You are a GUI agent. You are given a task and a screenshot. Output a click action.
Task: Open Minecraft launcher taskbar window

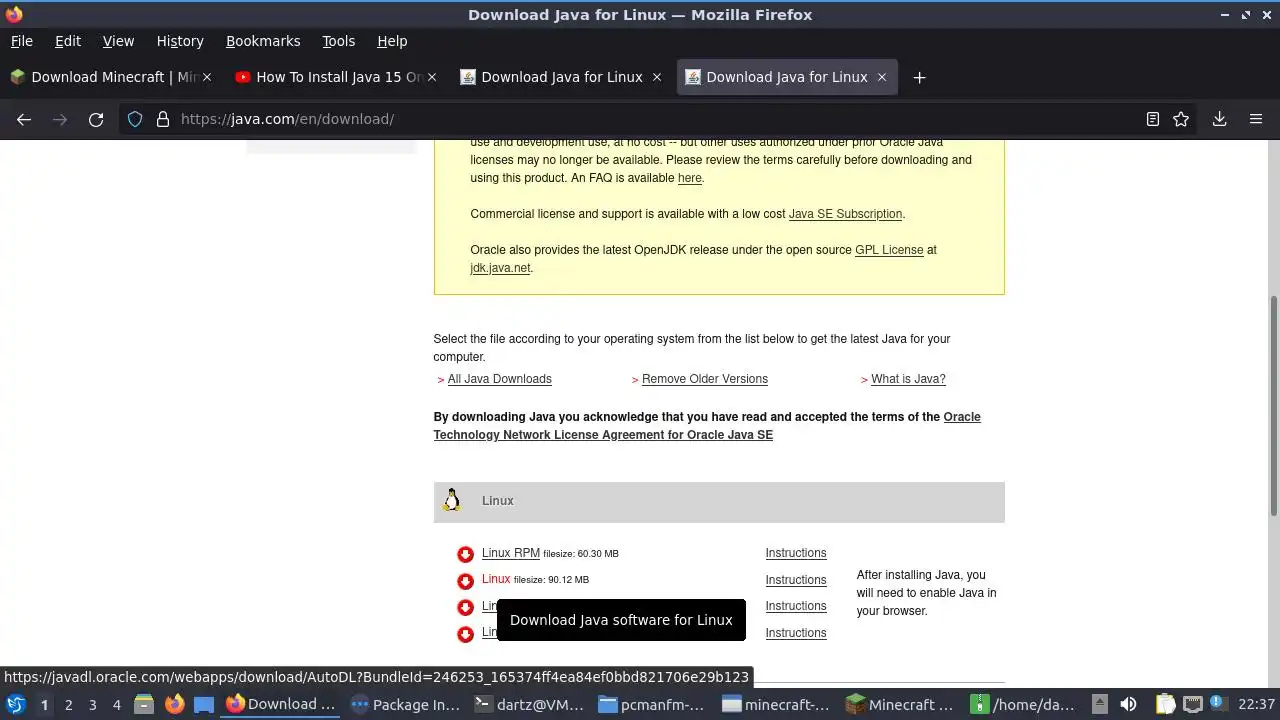[x=901, y=704]
